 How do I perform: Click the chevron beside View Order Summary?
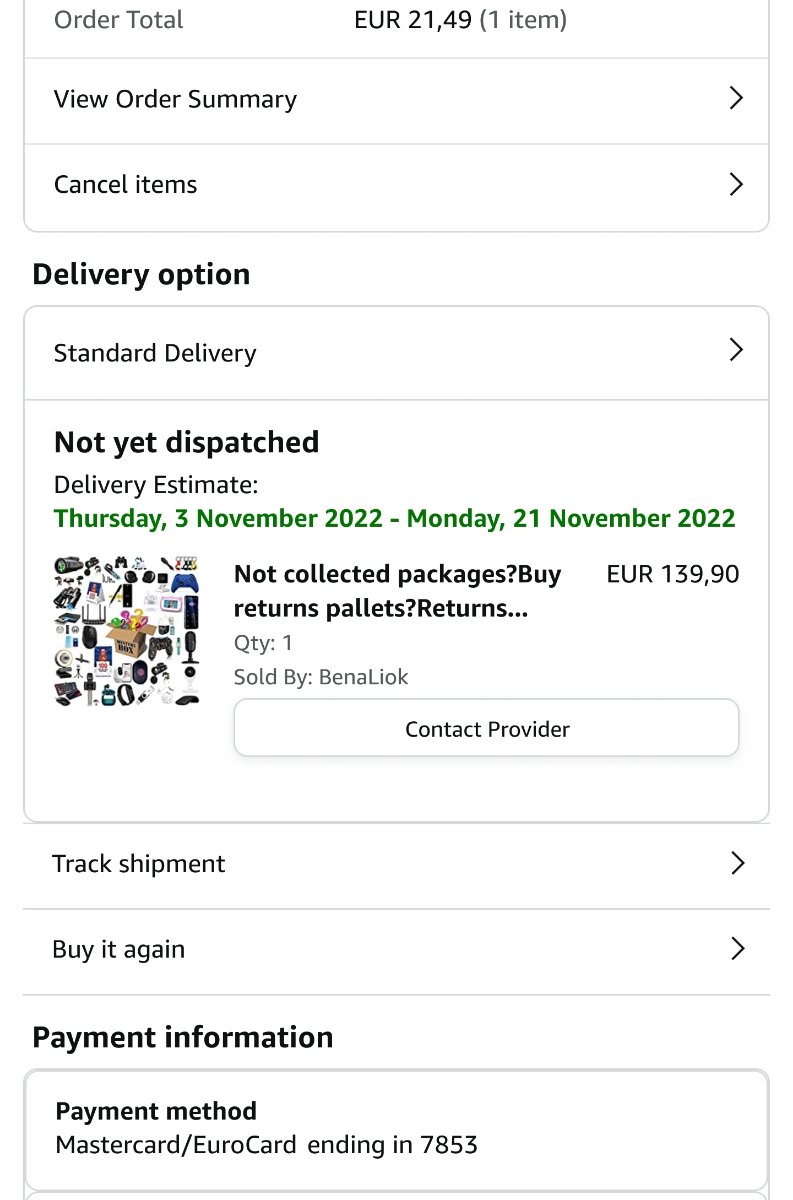pyautogui.click(x=736, y=98)
